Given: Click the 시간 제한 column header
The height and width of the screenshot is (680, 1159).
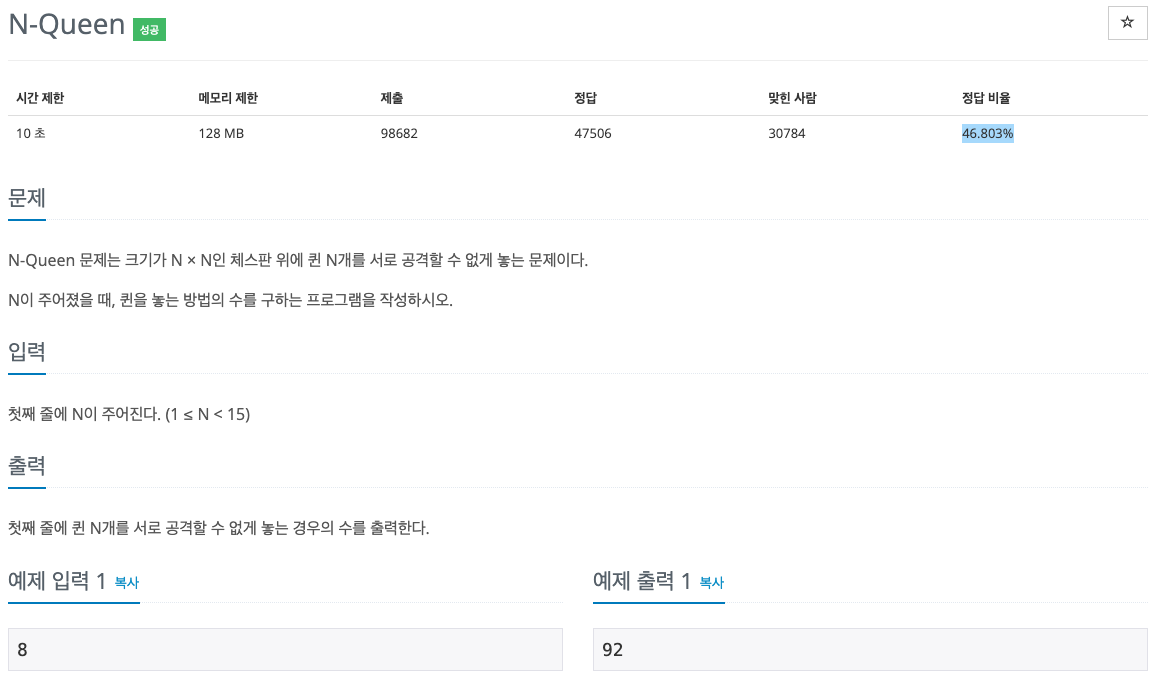Looking at the screenshot, I should [x=40, y=98].
